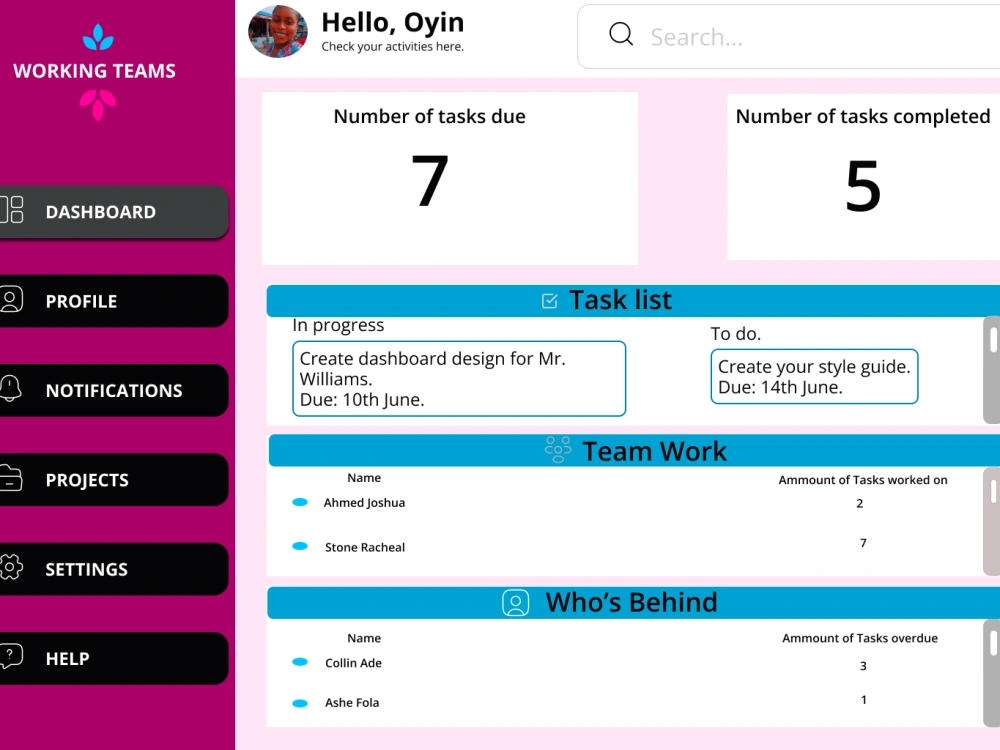The height and width of the screenshot is (750, 1000).
Task: Click into the Search field
Action: [788, 36]
